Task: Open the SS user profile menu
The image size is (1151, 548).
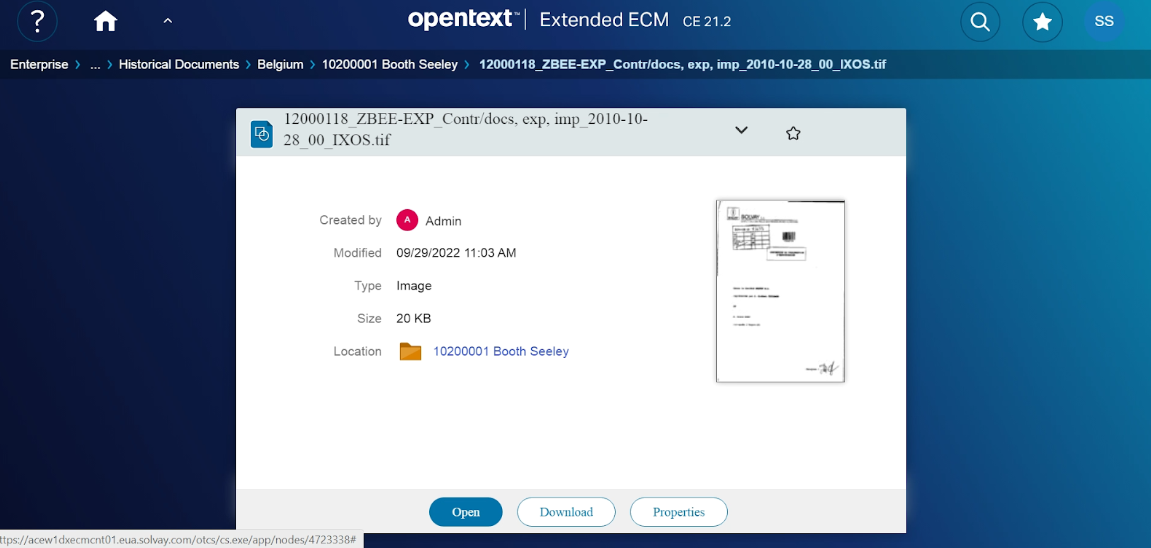Action: (x=1104, y=22)
